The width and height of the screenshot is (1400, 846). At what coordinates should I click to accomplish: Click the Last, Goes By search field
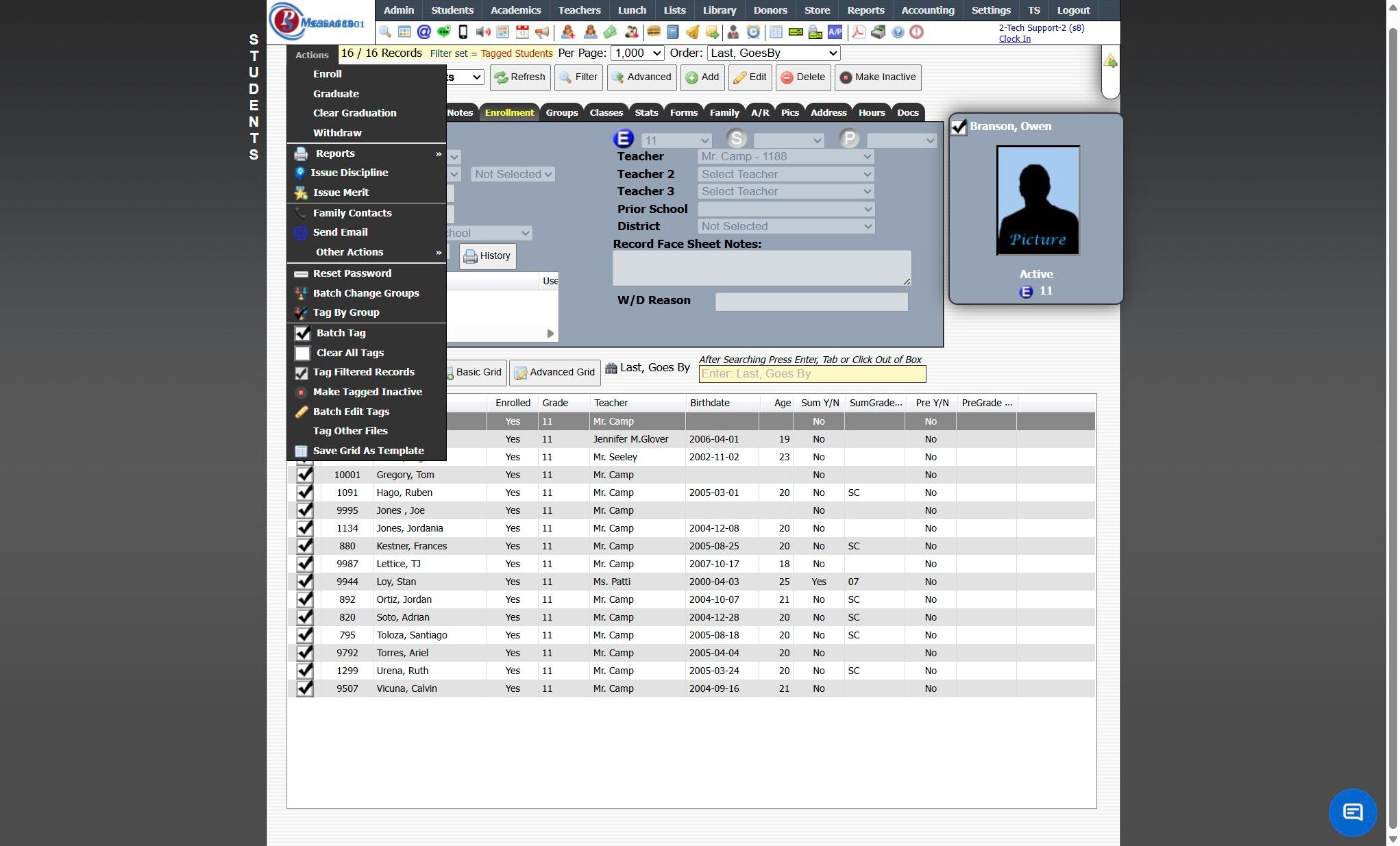[812, 374]
